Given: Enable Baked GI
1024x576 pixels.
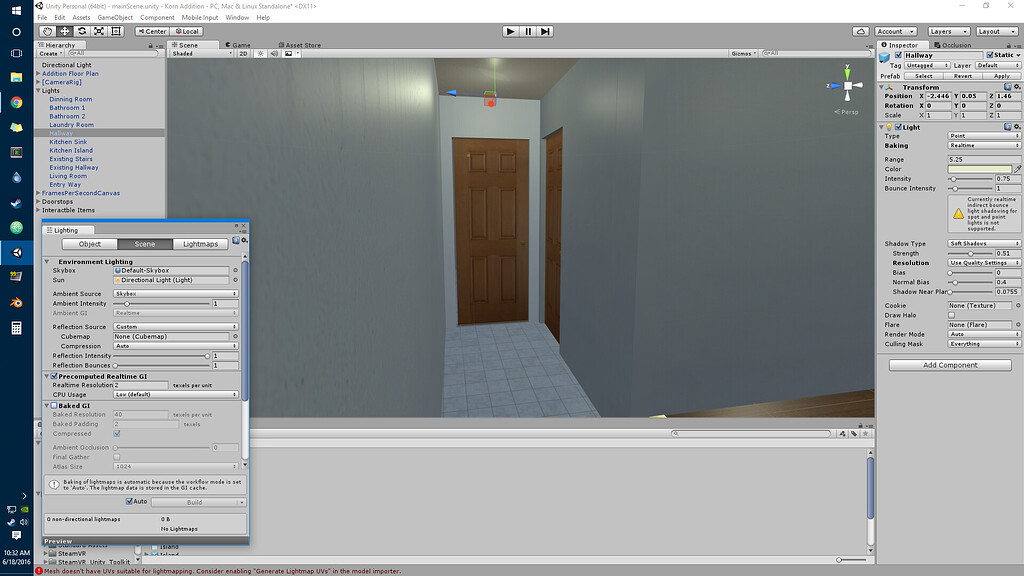Looking at the screenshot, I should [52, 403].
